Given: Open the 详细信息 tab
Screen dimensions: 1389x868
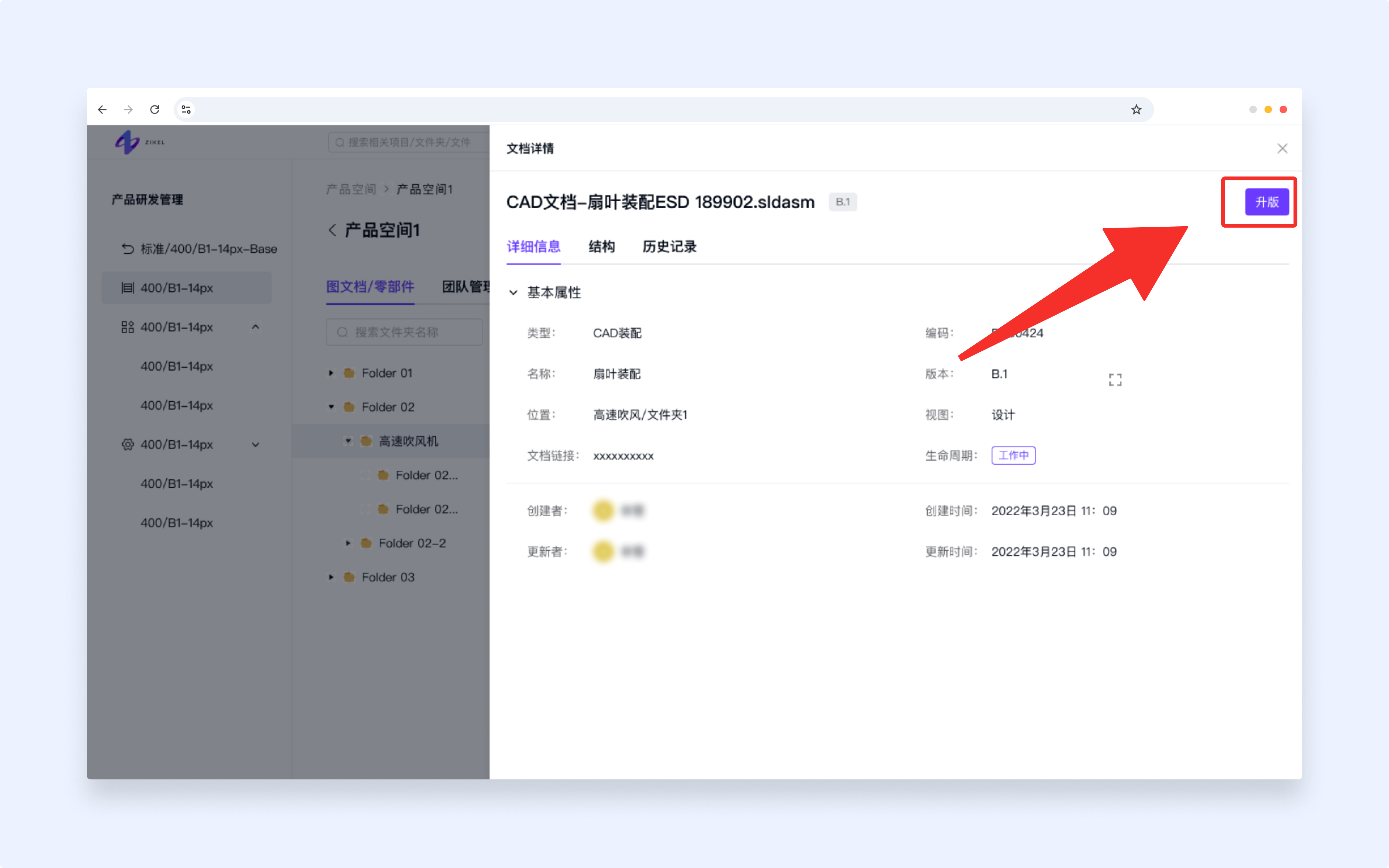Looking at the screenshot, I should click(x=533, y=247).
